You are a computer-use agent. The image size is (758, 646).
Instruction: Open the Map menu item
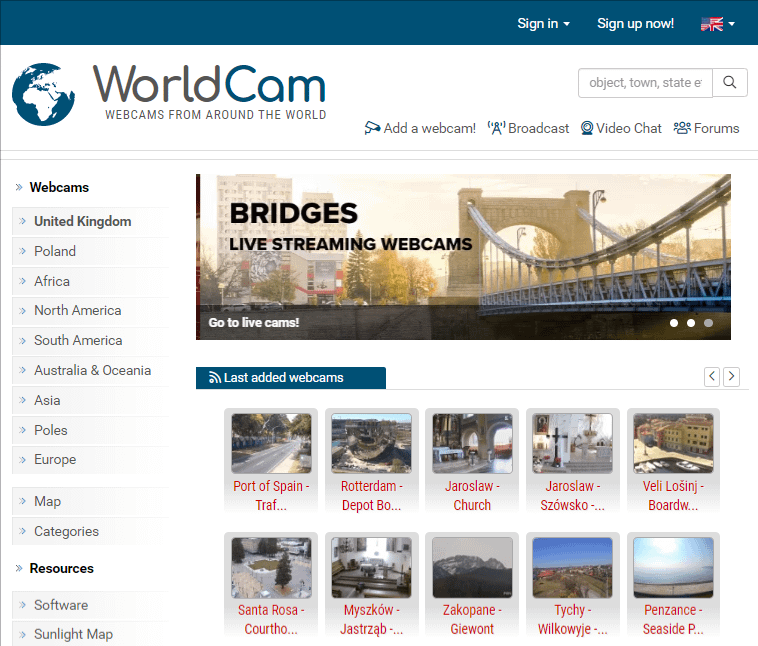pos(47,502)
